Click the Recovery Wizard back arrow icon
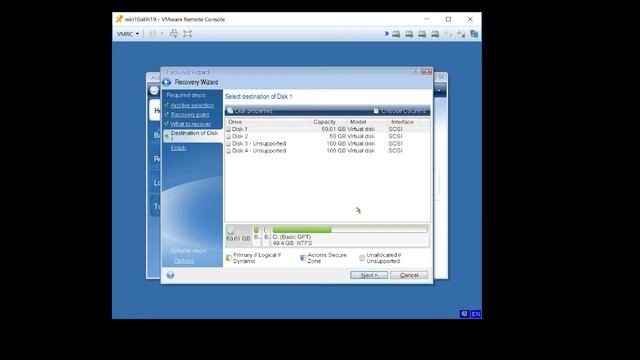Image resolution: width=640 pixels, height=360 pixels. coord(167,82)
